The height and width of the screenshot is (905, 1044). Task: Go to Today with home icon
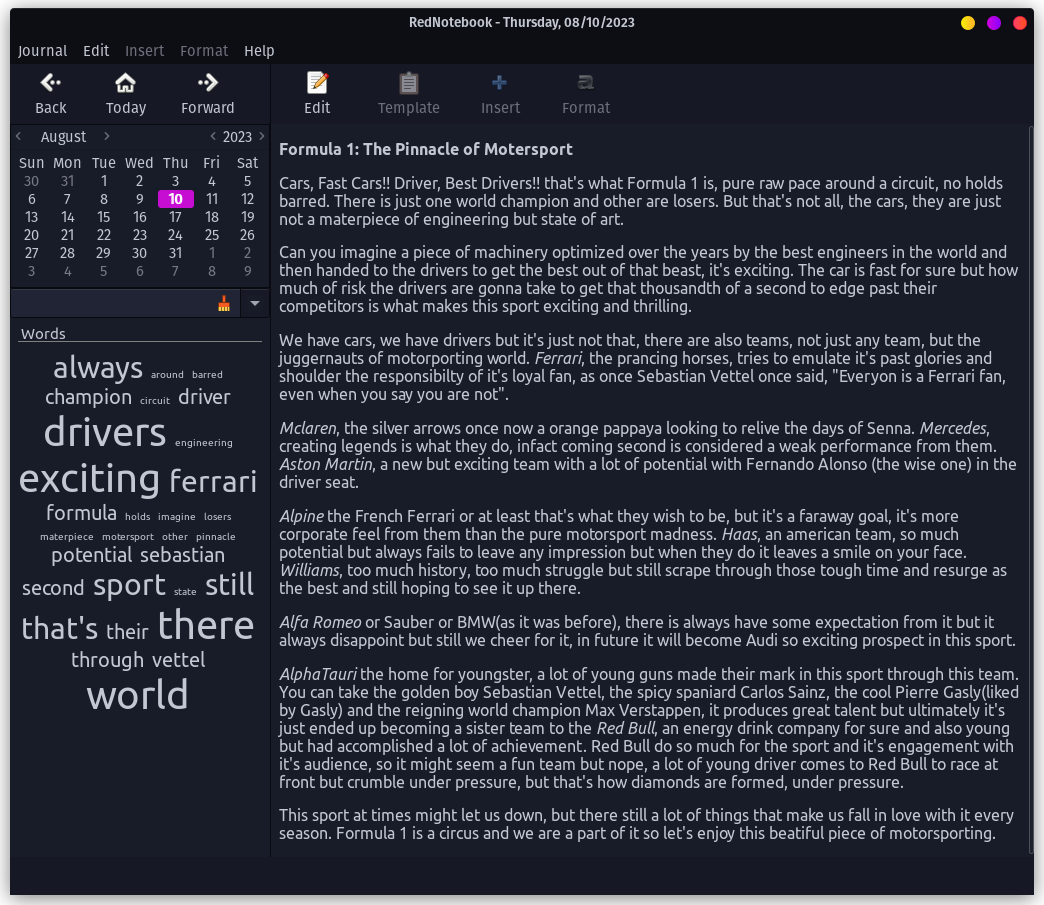click(125, 83)
